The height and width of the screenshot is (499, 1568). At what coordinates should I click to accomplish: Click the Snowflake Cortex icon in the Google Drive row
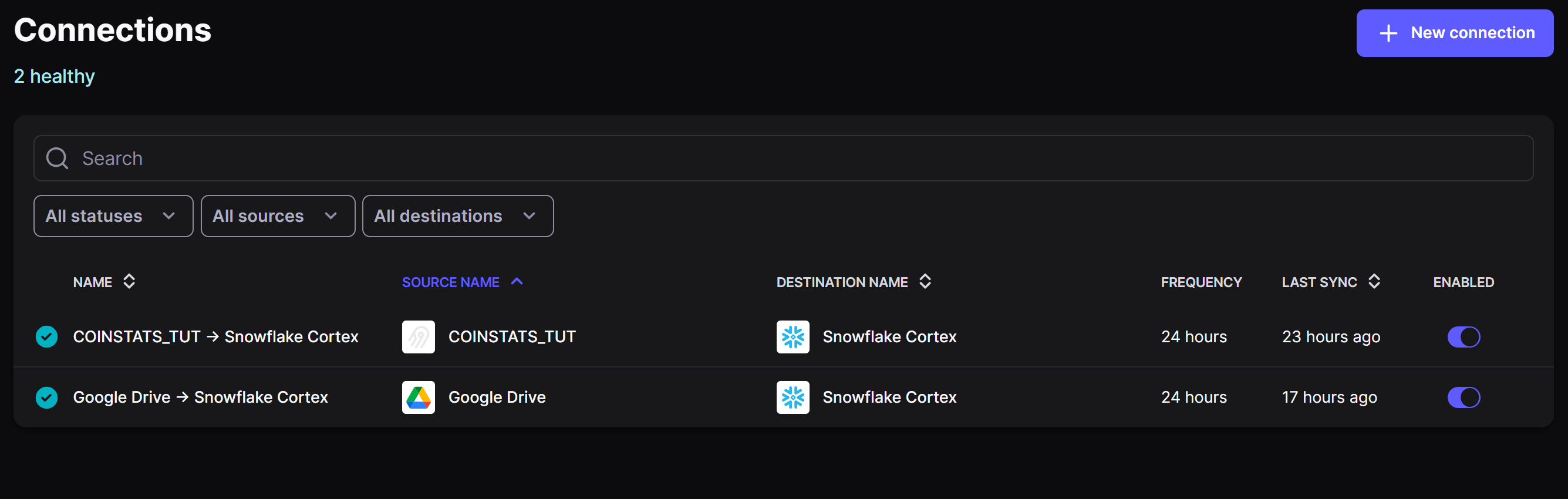pos(793,397)
